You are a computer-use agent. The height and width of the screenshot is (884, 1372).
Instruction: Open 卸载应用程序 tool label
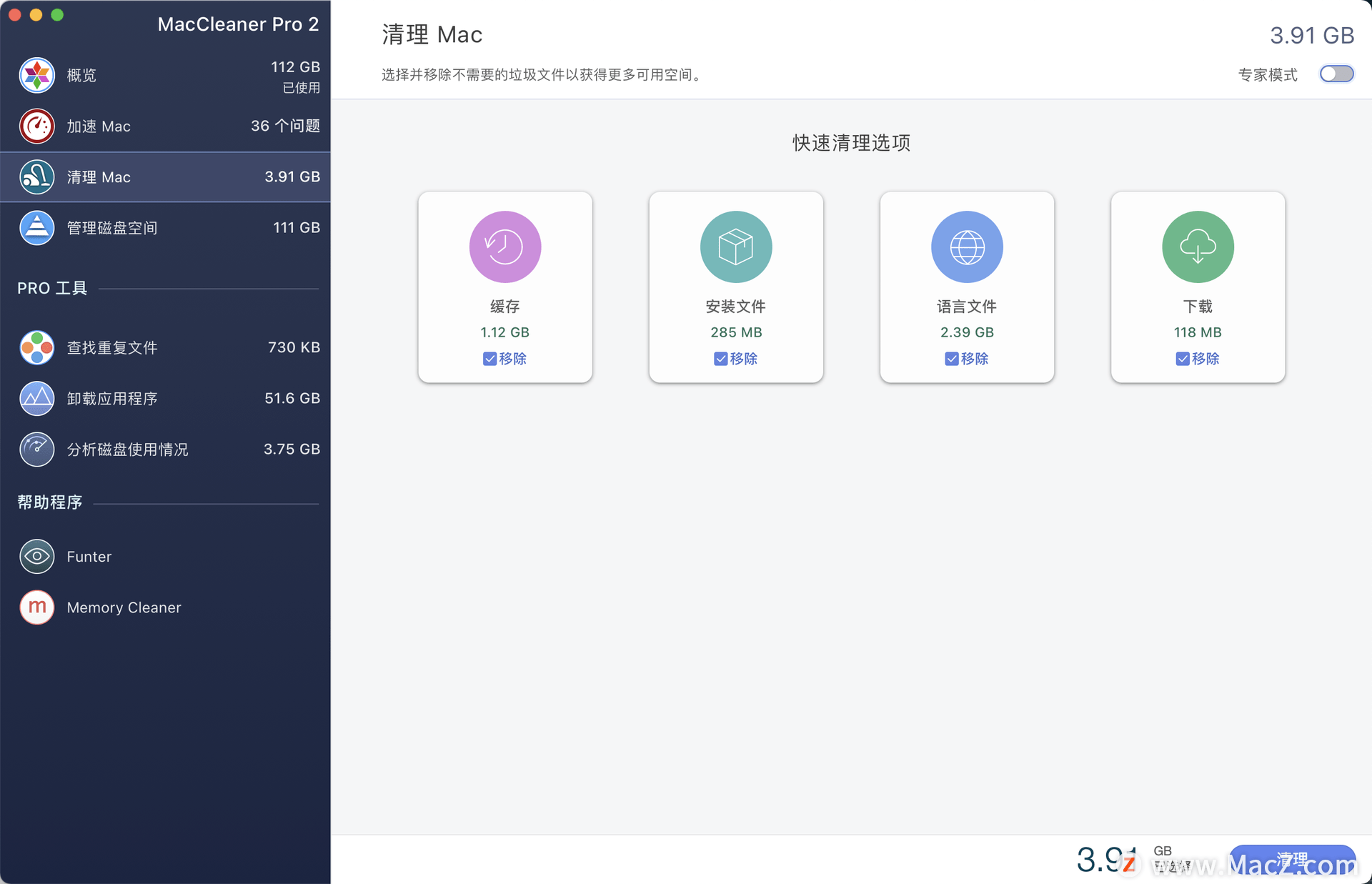pyautogui.click(x=112, y=399)
